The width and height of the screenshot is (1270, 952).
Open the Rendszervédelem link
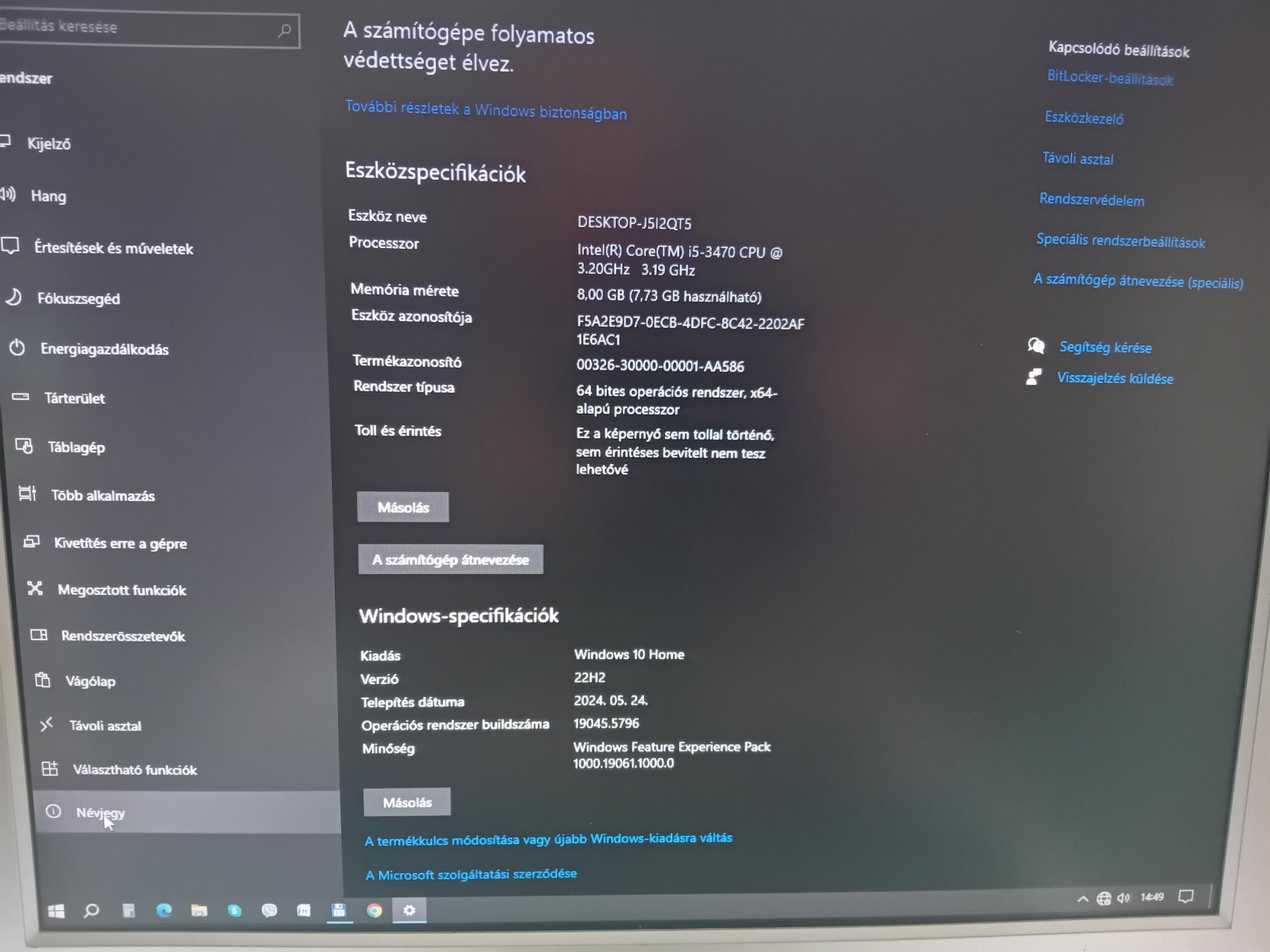click(x=1092, y=200)
